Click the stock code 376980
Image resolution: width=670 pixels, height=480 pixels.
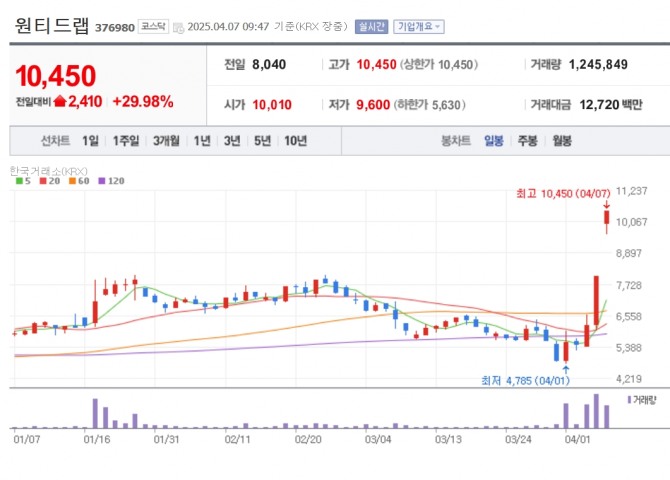(115, 28)
